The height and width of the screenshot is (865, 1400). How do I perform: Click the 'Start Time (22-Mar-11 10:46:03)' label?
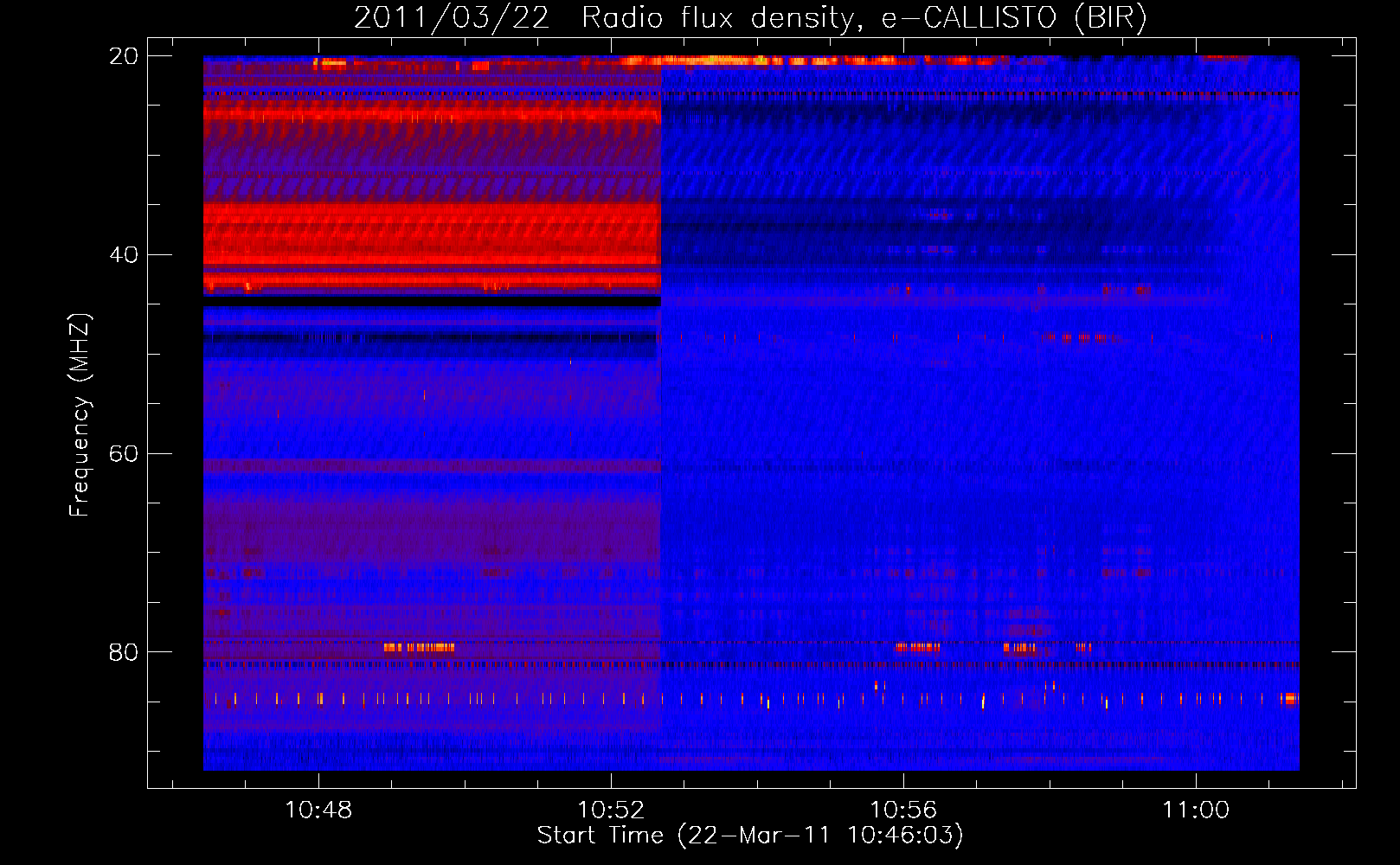click(750, 836)
